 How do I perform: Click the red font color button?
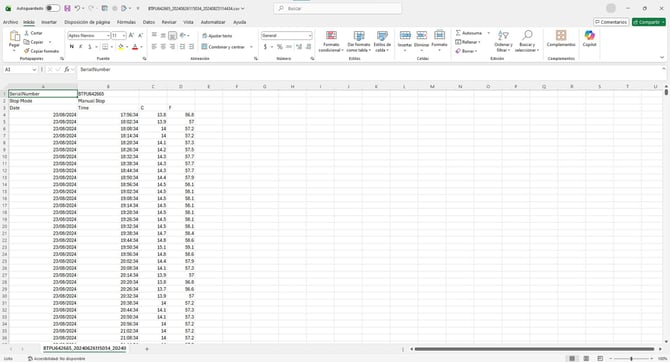coord(135,47)
